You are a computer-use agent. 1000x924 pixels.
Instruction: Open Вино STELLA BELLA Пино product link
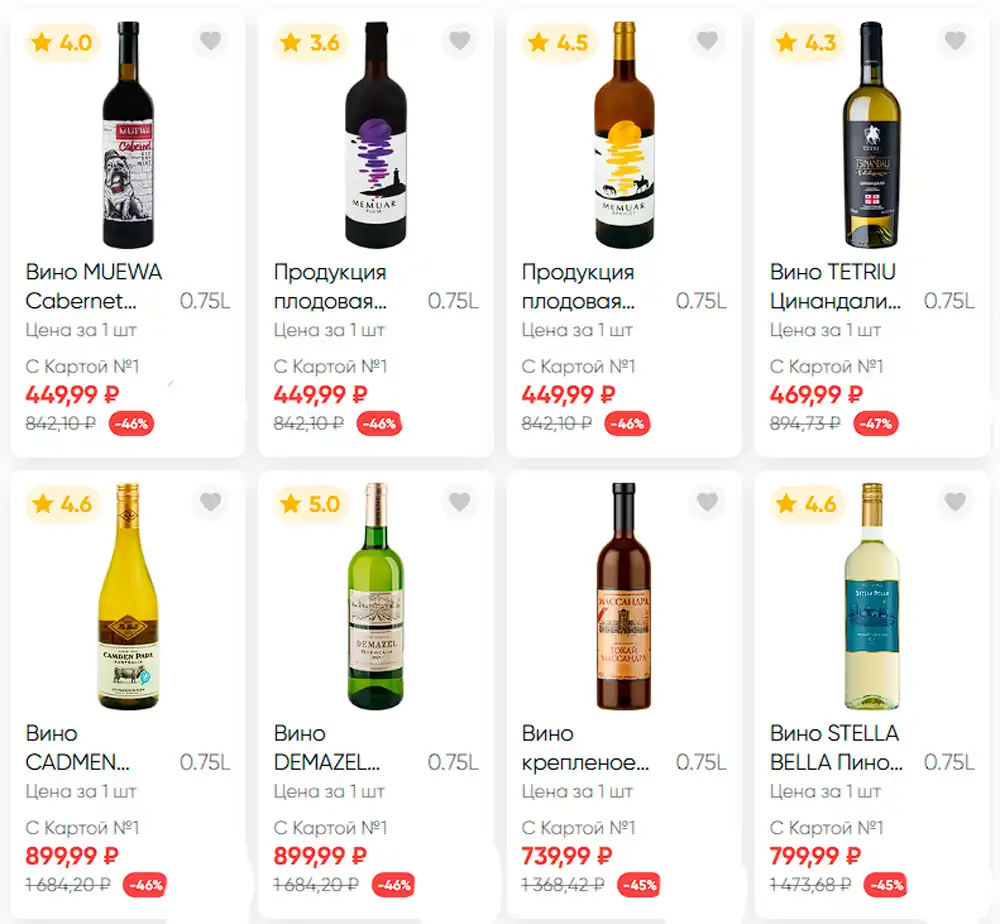[x=835, y=748]
